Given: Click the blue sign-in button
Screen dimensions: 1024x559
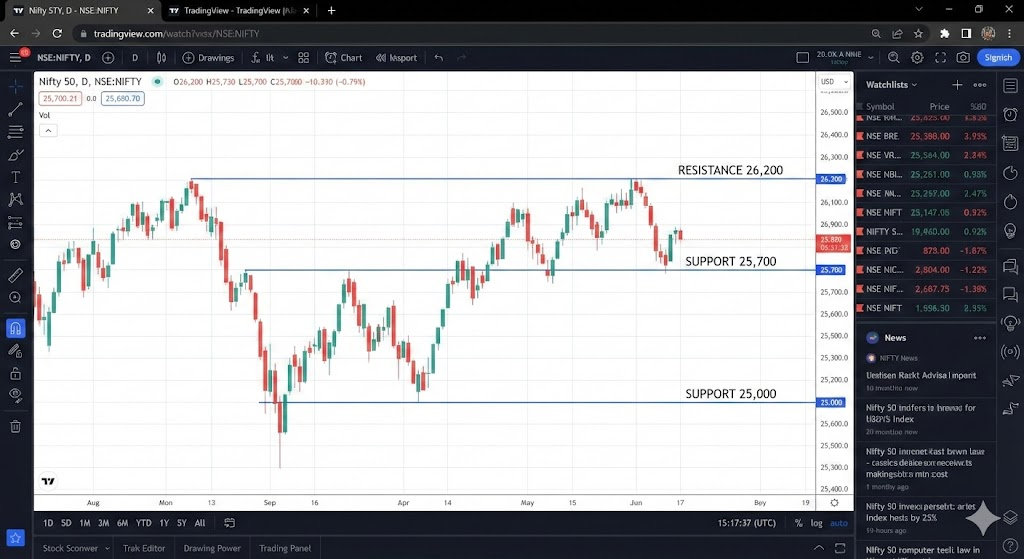Looking at the screenshot, I should click(x=998, y=57).
